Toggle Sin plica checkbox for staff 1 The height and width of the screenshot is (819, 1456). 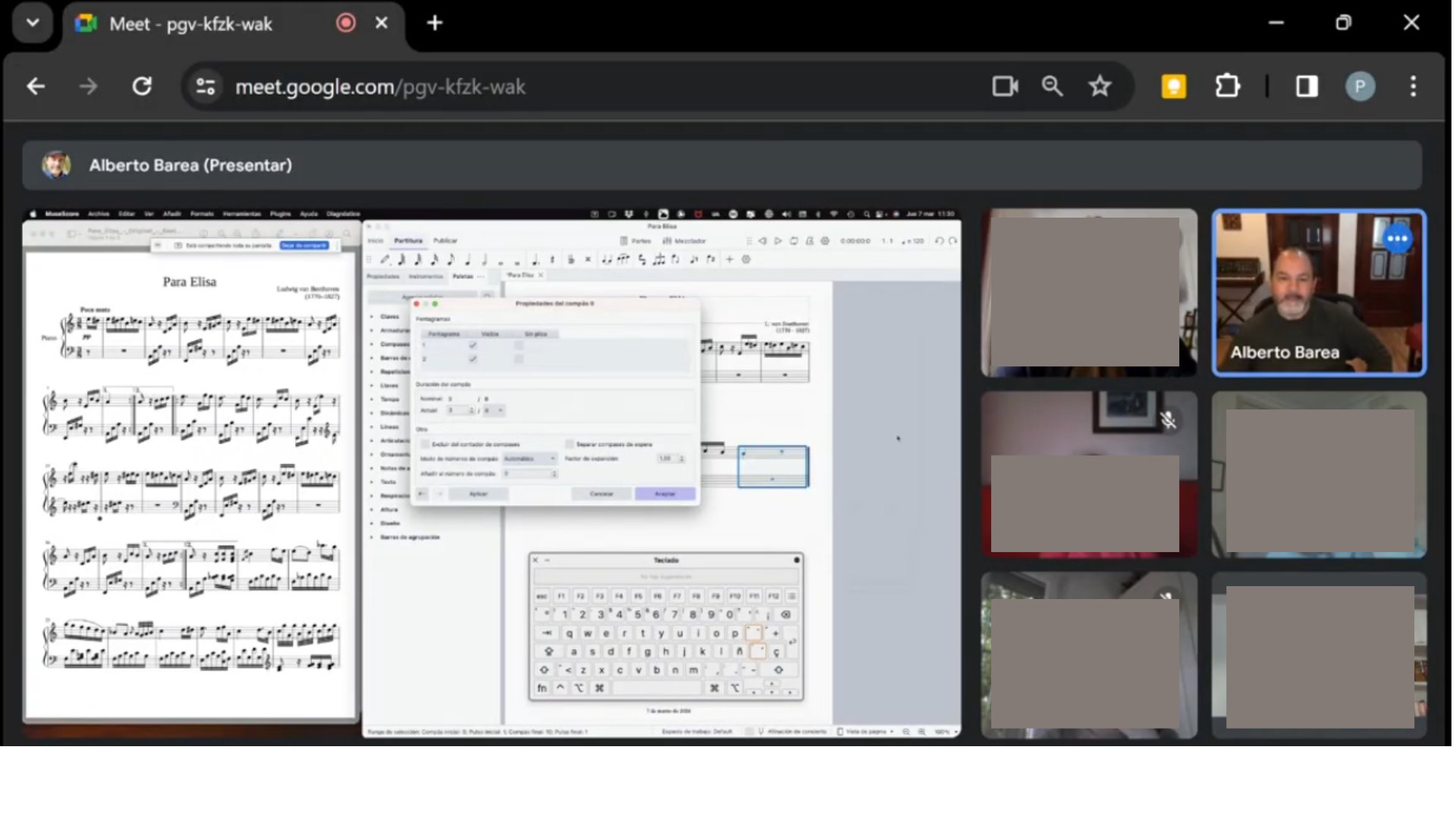coord(519,345)
